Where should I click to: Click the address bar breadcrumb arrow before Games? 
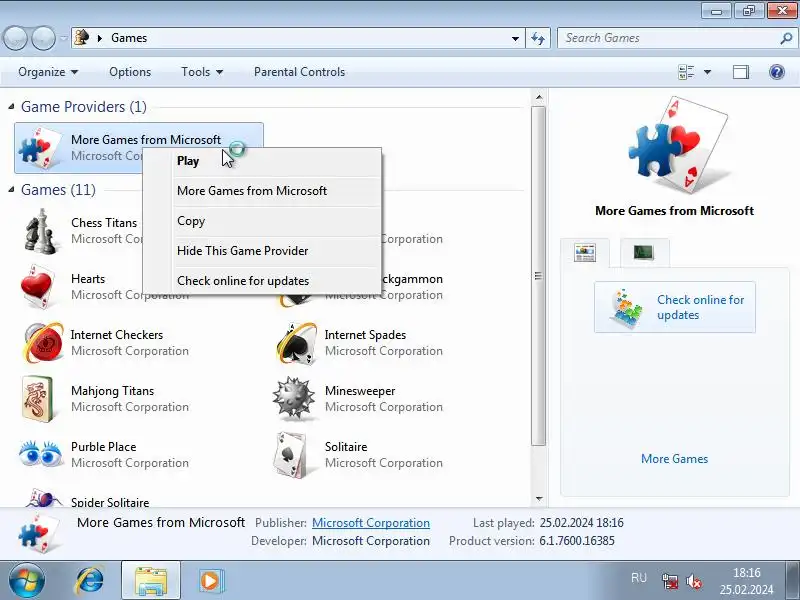100,38
